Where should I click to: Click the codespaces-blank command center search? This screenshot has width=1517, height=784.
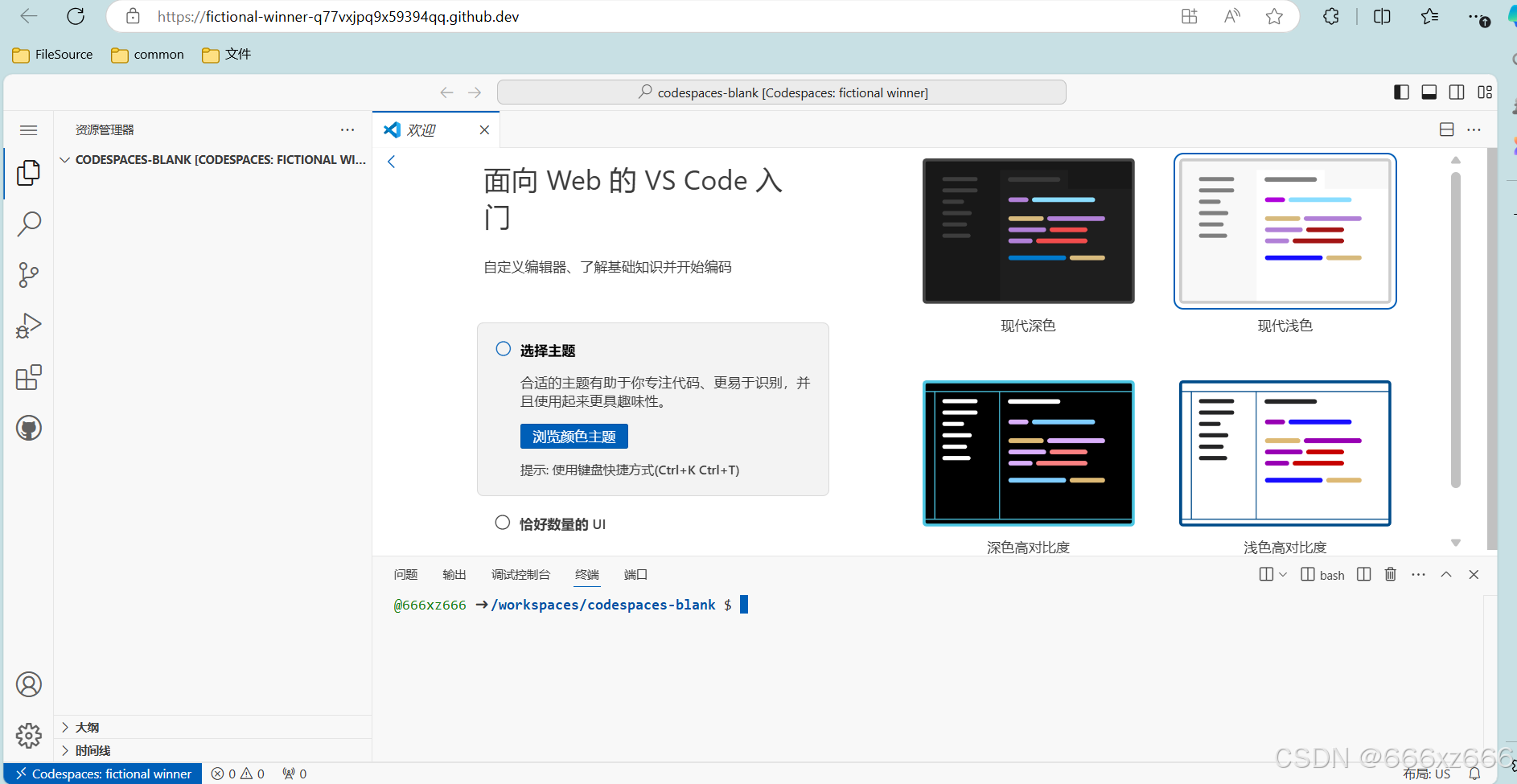point(782,92)
